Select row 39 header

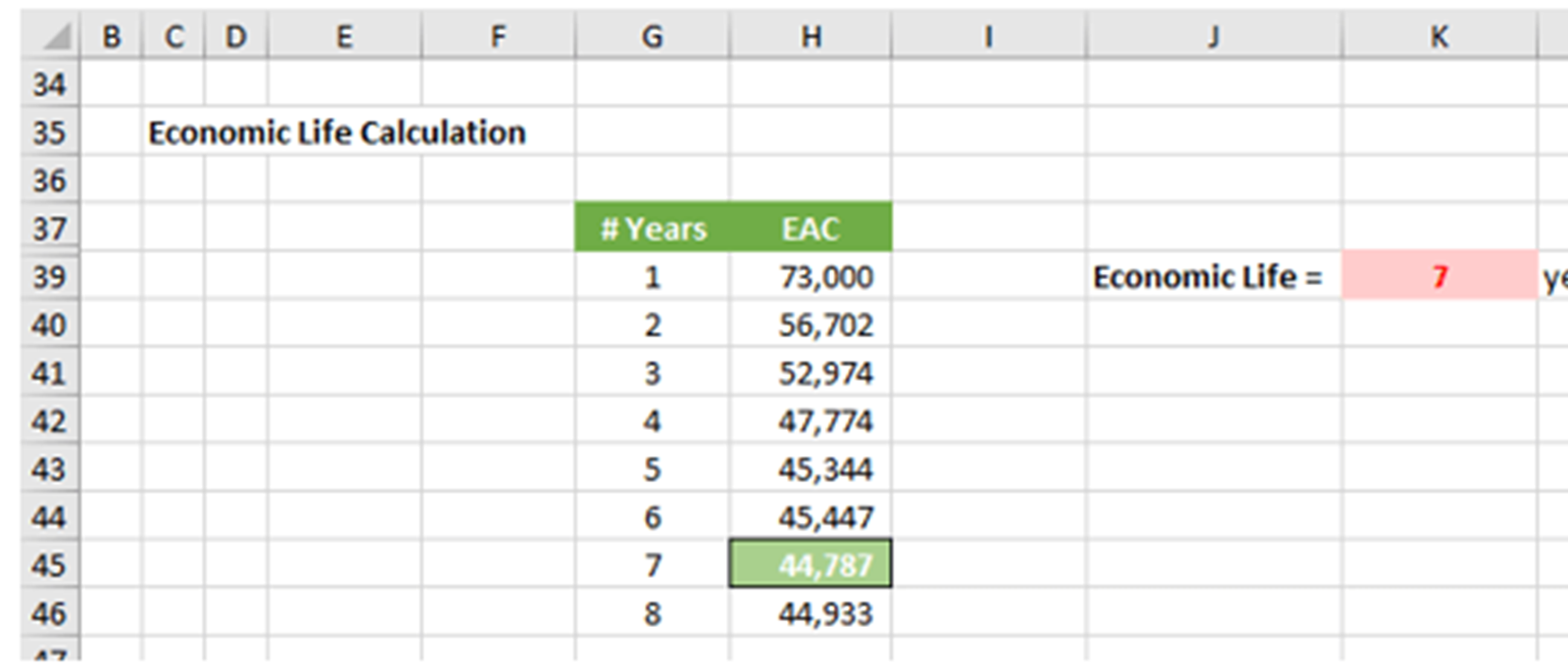(49, 277)
